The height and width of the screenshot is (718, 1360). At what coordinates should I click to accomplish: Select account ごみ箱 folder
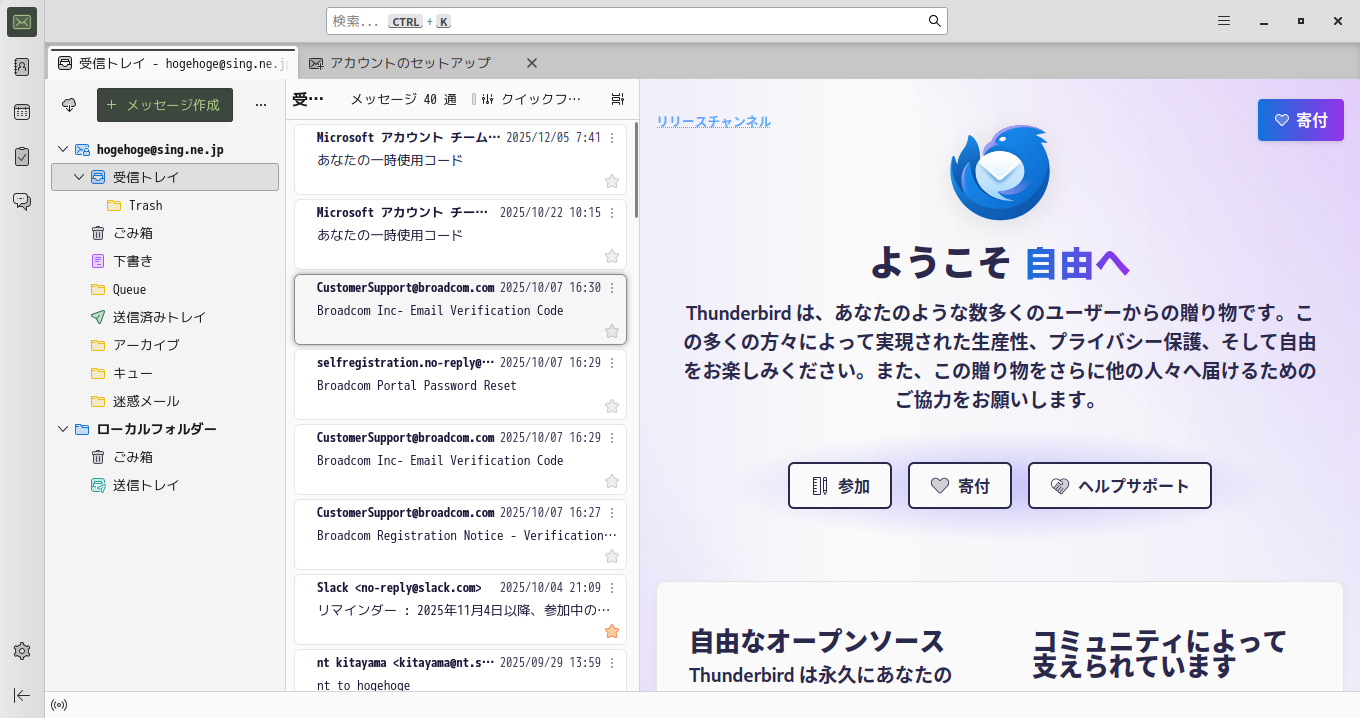tap(165, 233)
